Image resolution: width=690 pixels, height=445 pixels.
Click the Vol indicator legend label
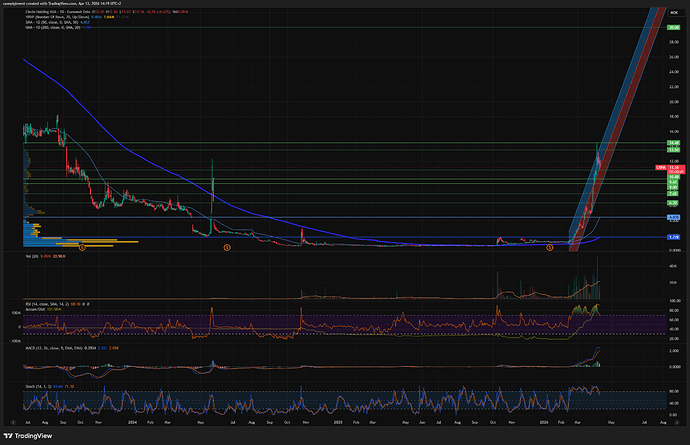(31, 257)
